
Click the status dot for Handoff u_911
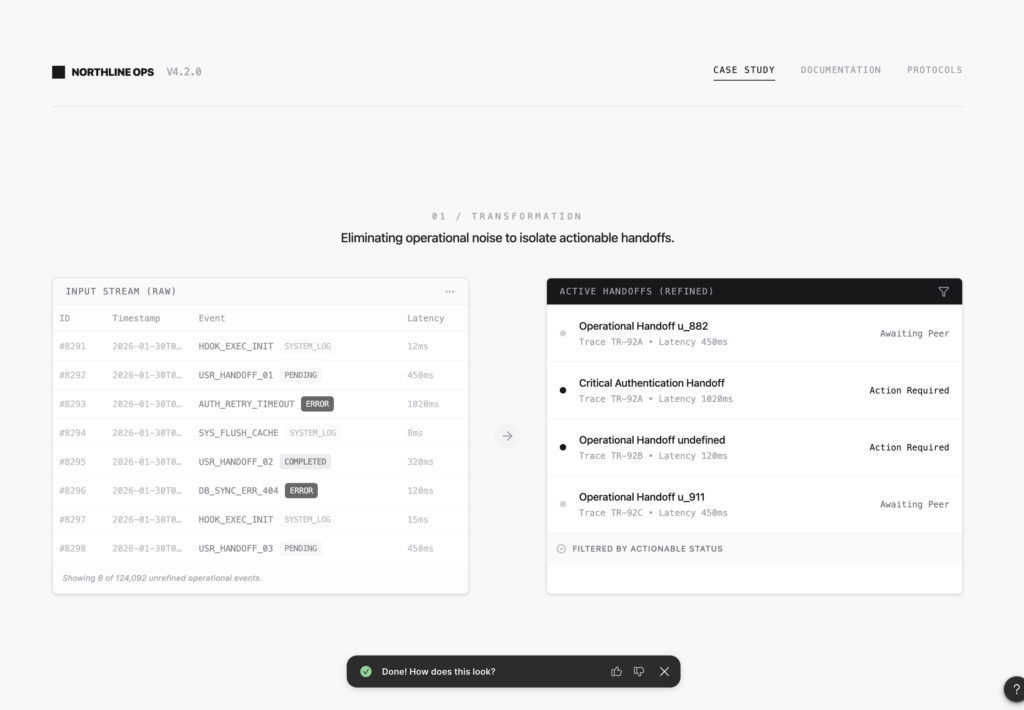point(563,504)
